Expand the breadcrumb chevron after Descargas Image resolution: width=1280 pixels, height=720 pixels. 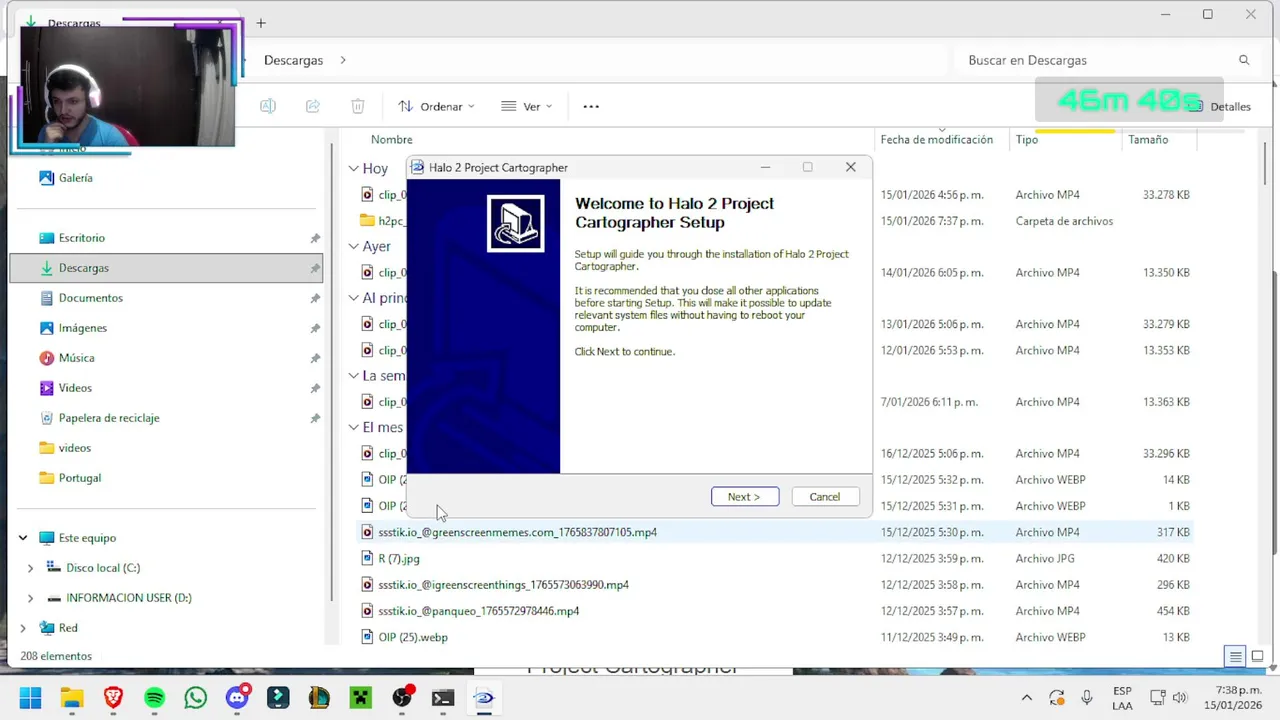(343, 60)
